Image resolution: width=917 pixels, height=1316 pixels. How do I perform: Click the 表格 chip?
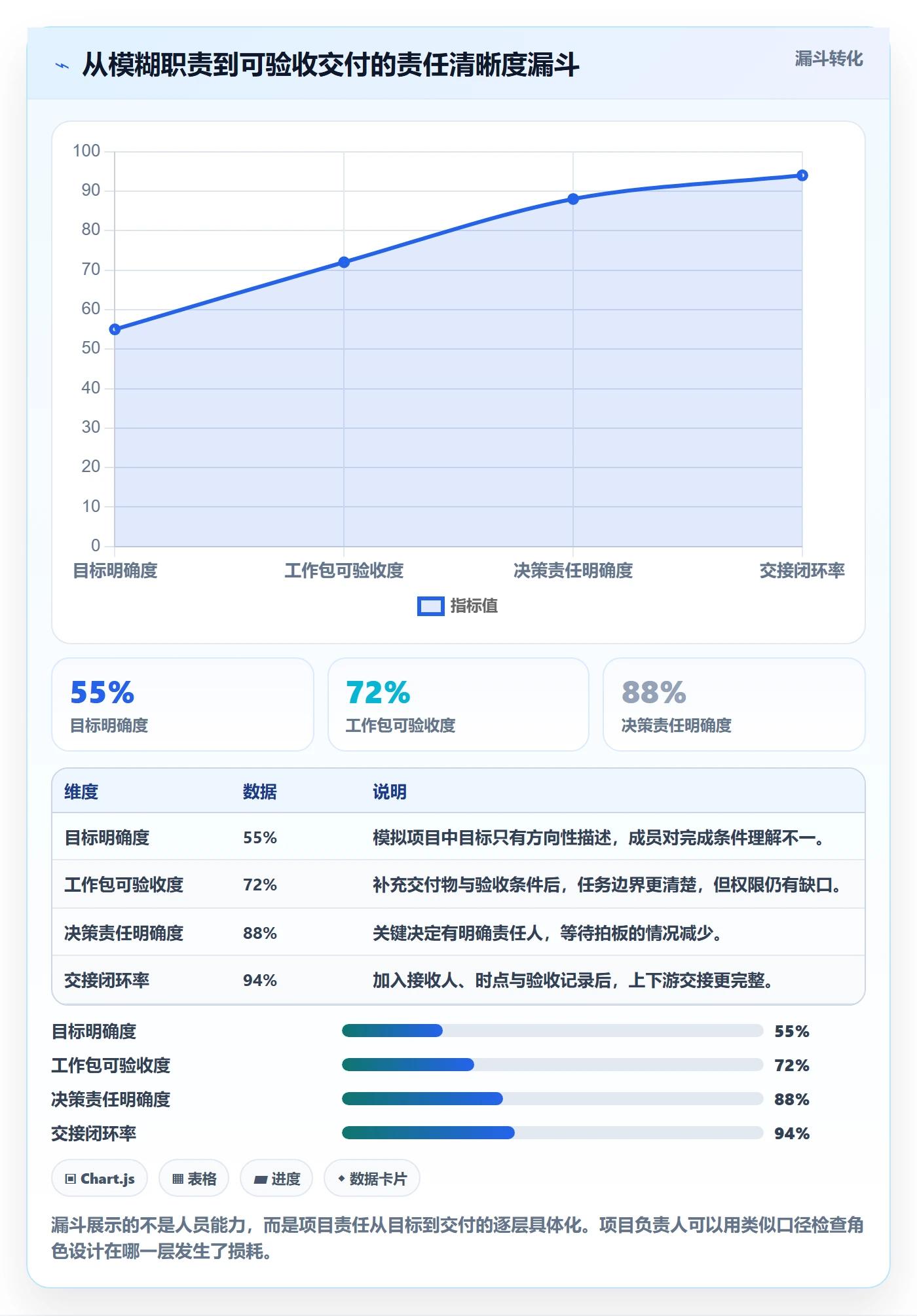coord(194,1179)
